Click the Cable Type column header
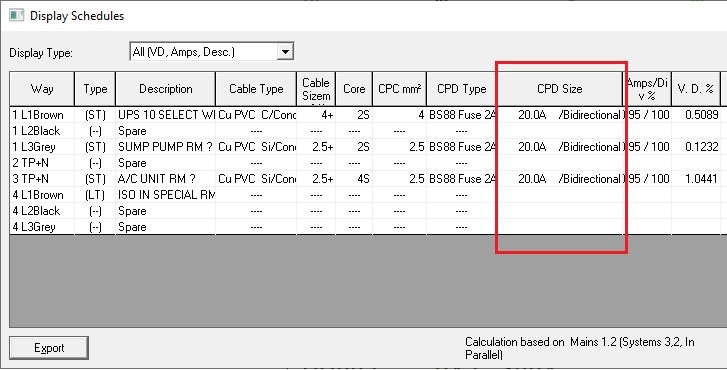The width and height of the screenshot is (727, 370). (x=256, y=89)
